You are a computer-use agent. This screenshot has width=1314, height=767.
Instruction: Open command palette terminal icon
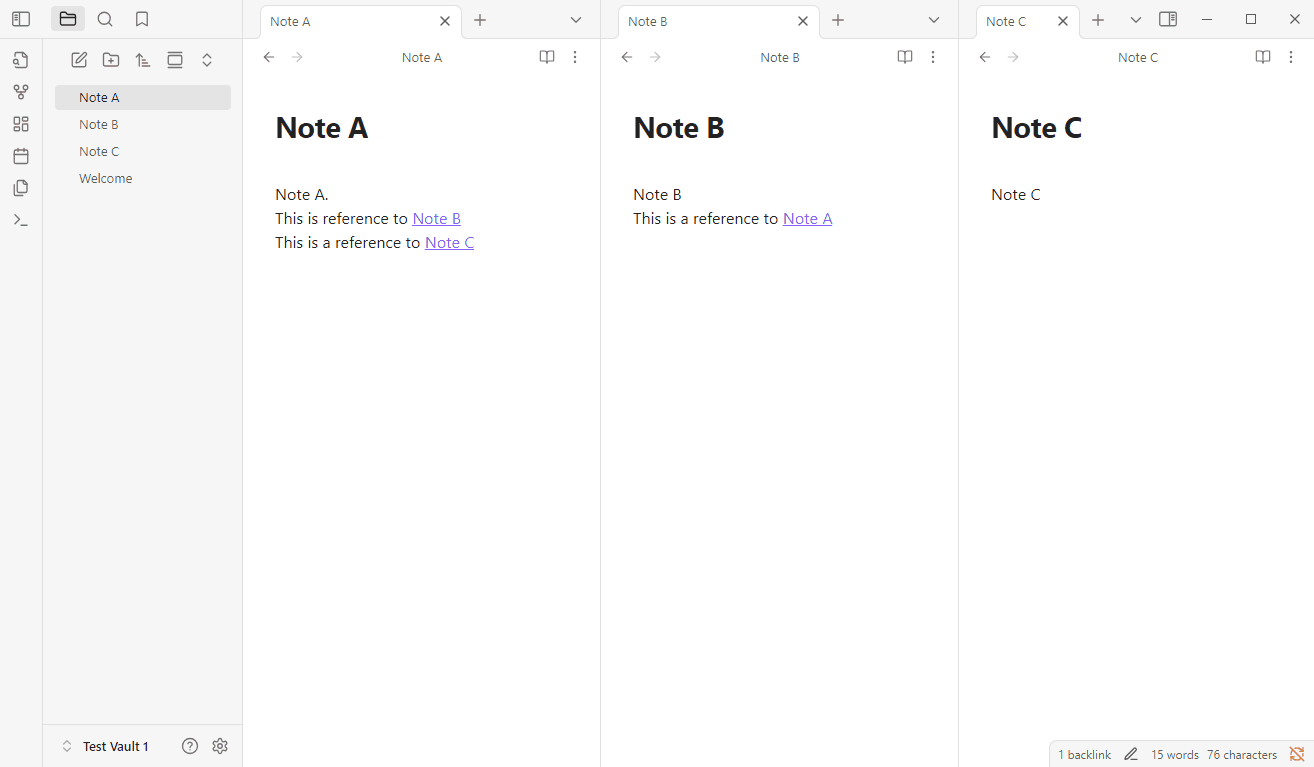[x=21, y=220]
